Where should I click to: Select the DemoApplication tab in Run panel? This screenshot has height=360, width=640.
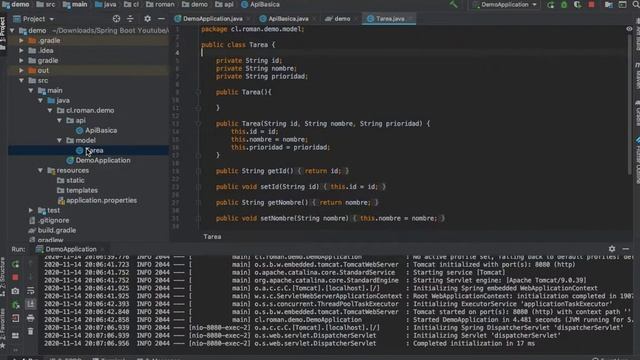71,249
